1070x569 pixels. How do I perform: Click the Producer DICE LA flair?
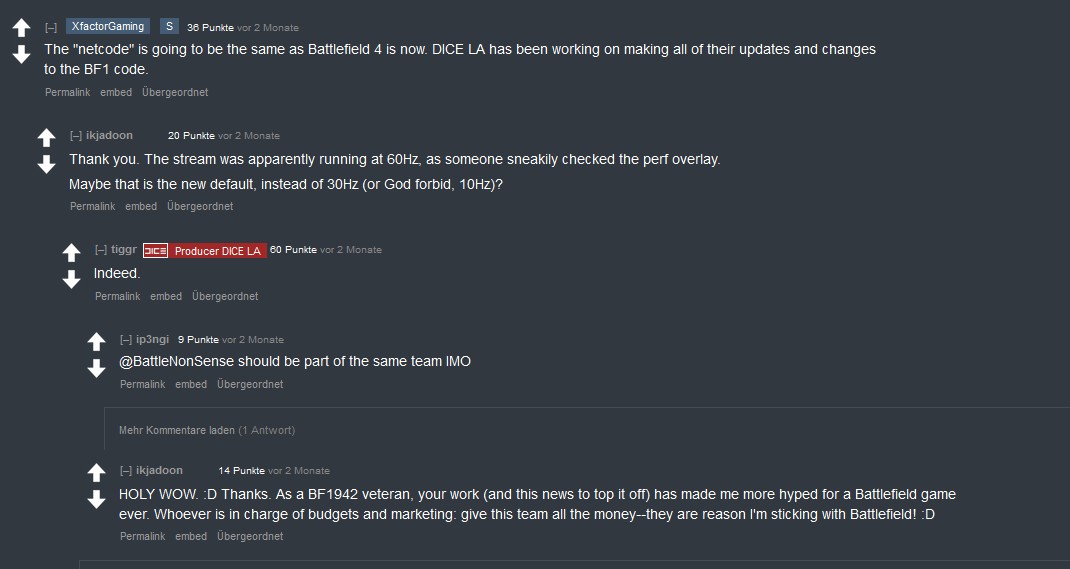pyautogui.click(x=216, y=251)
